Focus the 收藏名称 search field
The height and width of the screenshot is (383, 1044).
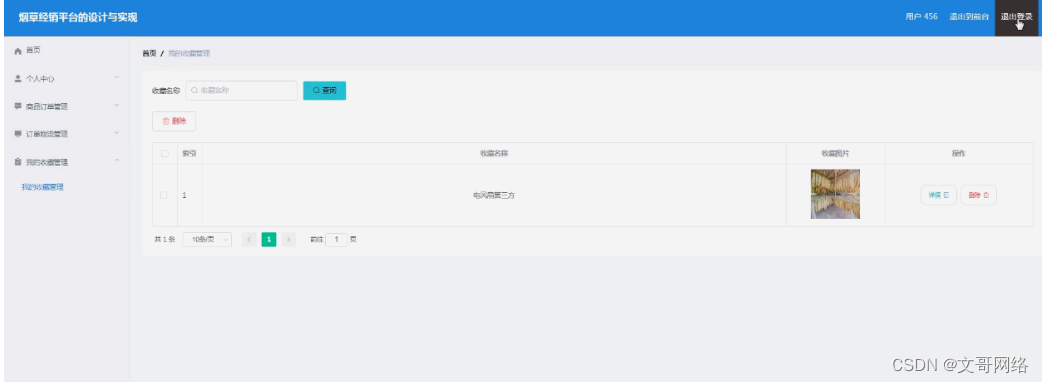[242, 91]
